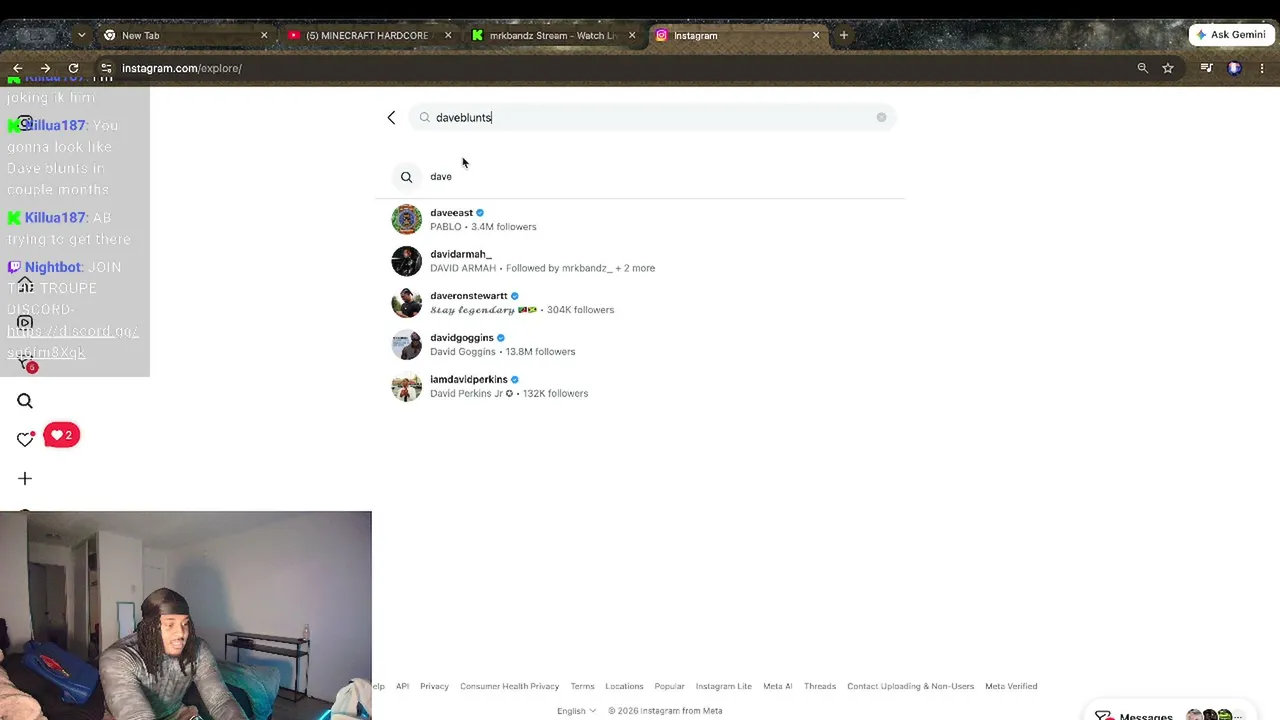Open the Privacy footer link

[x=434, y=686]
